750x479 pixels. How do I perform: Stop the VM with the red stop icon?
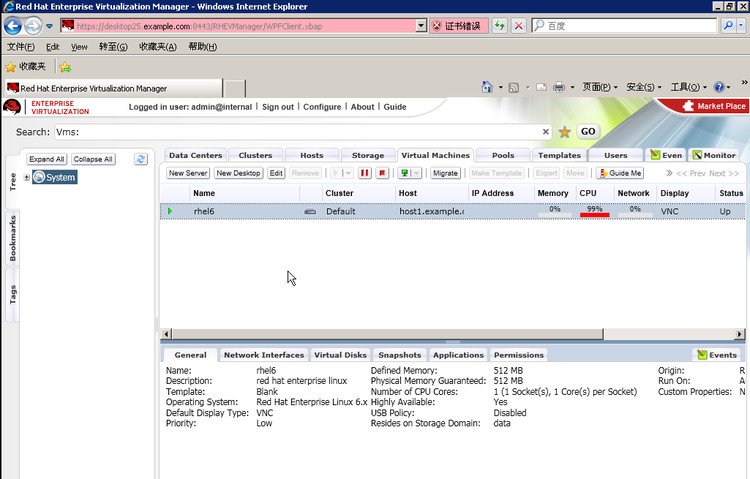point(382,173)
